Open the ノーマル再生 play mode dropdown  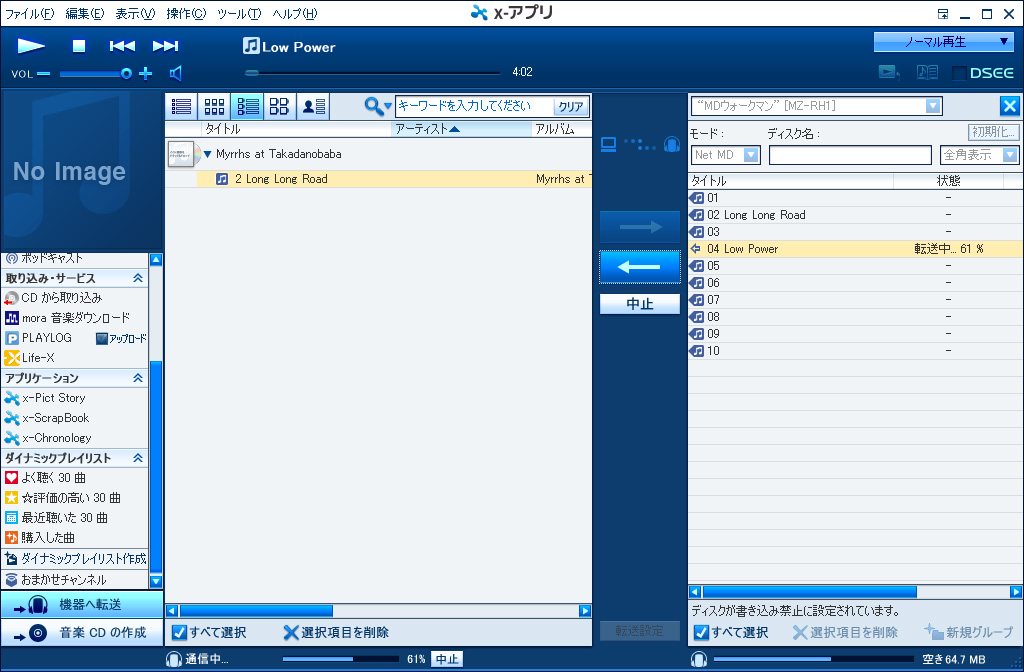click(943, 42)
